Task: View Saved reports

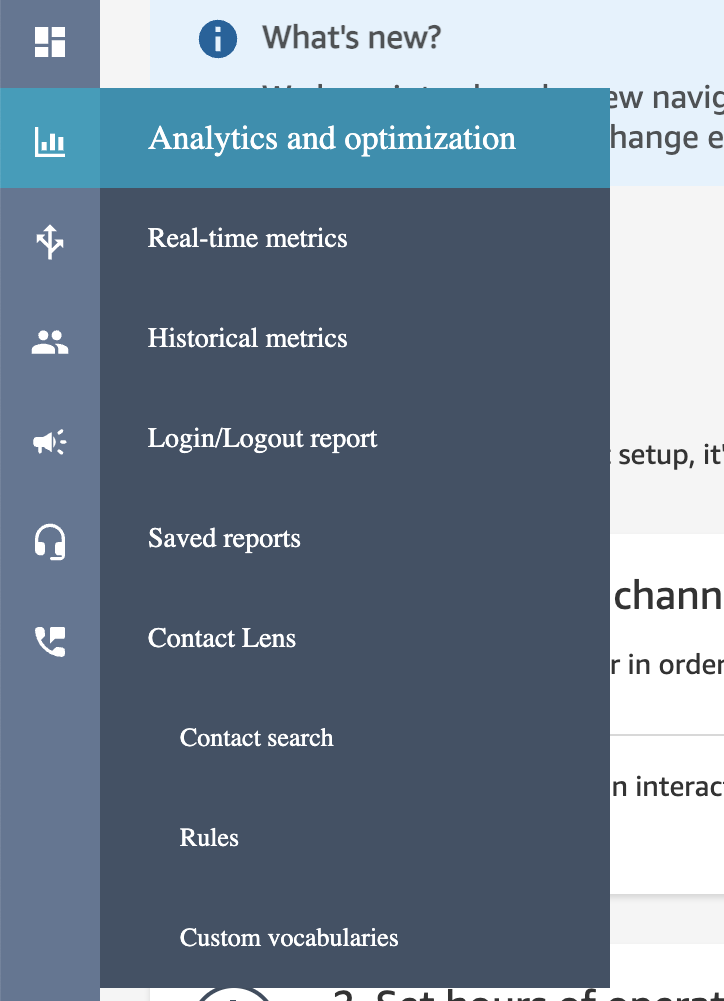Action: 224,538
